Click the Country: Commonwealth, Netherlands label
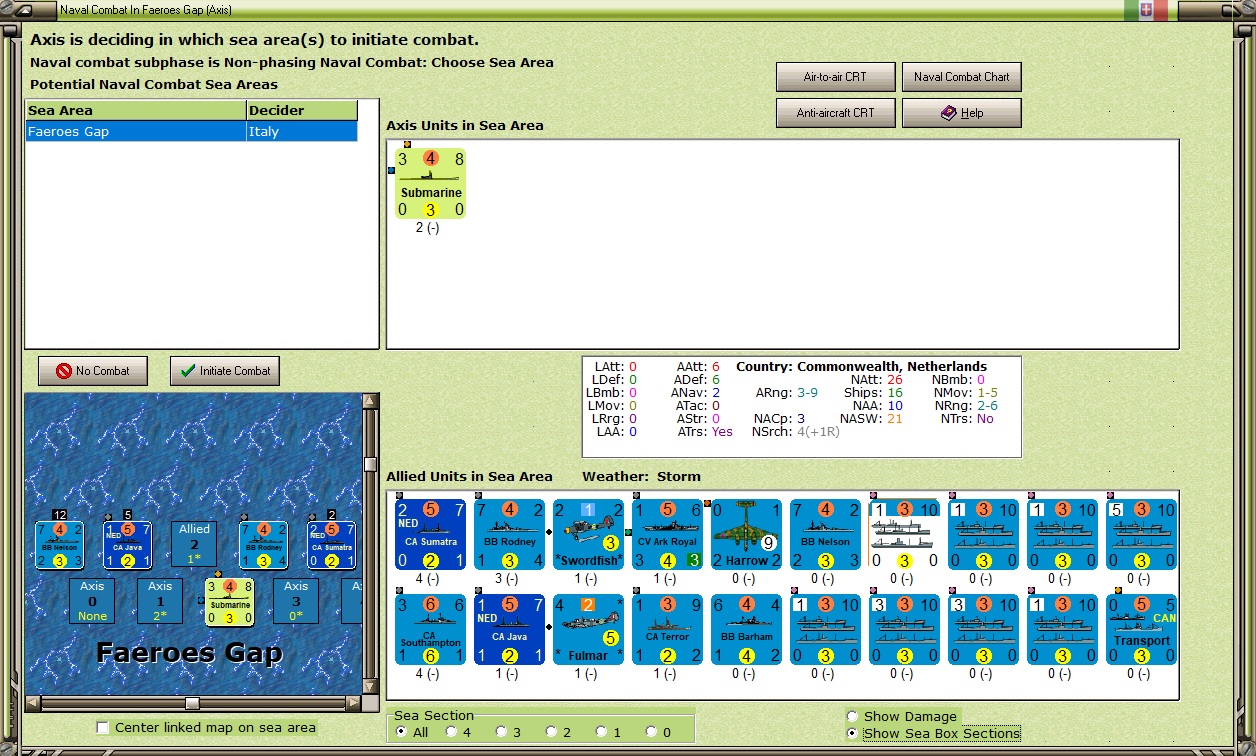The image size is (1256, 756). click(861, 366)
